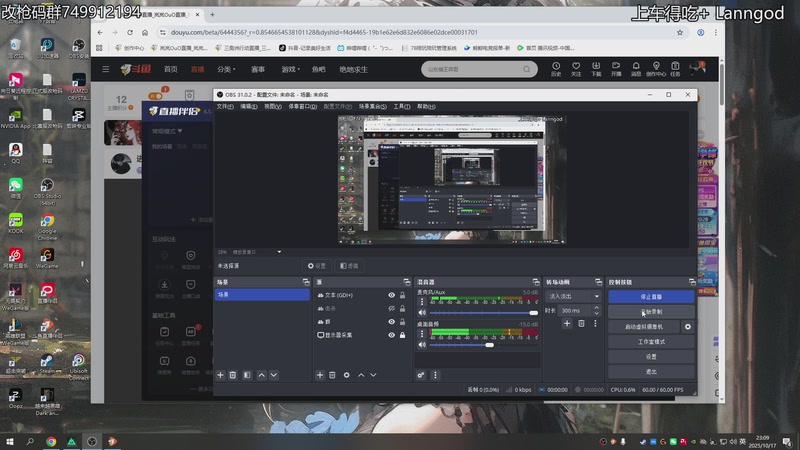Screen dimensions: 800x450
Task: Toggle visibility of the 群 source
Action: pyautogui.click(x=391, y=322)
